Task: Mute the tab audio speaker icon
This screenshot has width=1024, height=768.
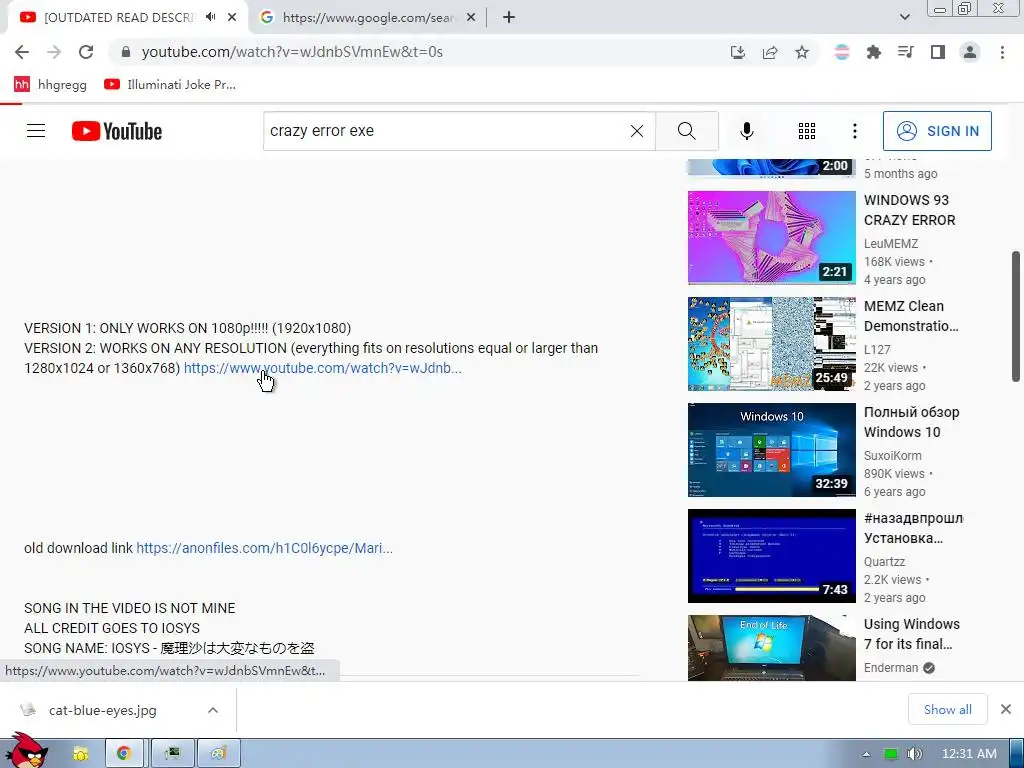Action: pyautogui.click(x=210, y=17)
